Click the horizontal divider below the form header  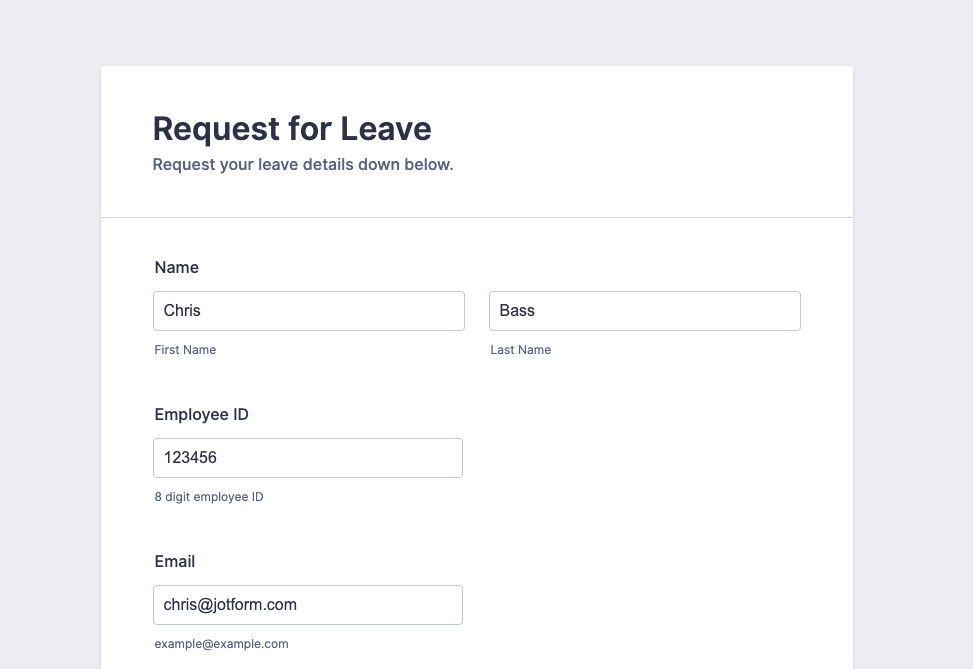click(x=477, y=217)
